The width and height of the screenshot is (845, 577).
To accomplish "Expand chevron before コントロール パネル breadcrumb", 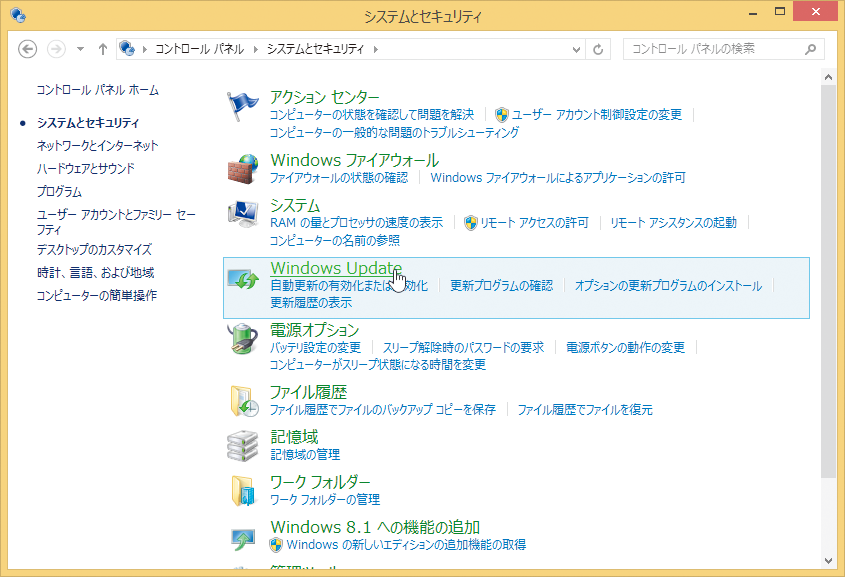I will point(144,49).
